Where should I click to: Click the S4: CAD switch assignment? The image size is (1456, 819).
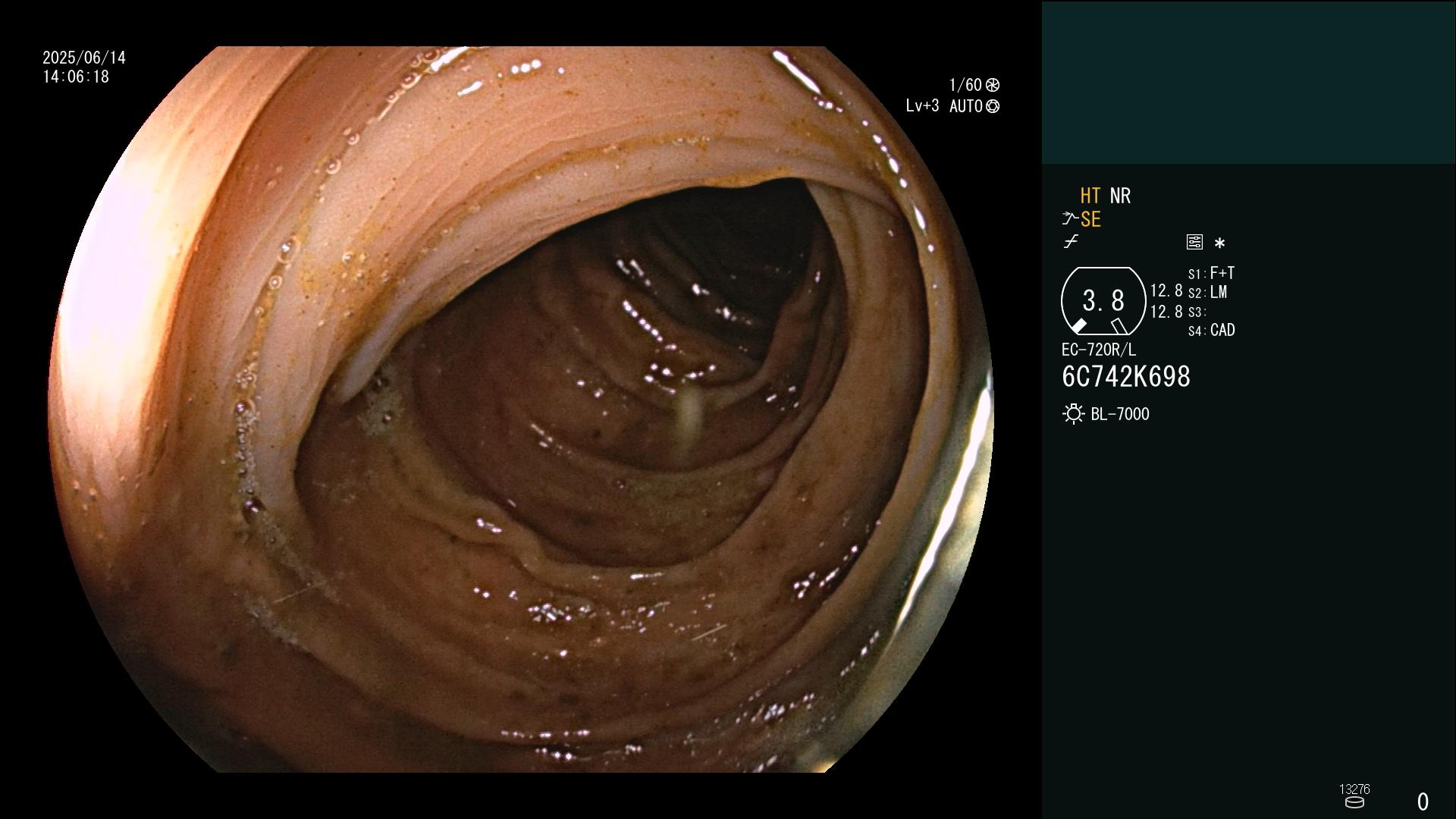pyautogui.click(x=1212, y=330)
